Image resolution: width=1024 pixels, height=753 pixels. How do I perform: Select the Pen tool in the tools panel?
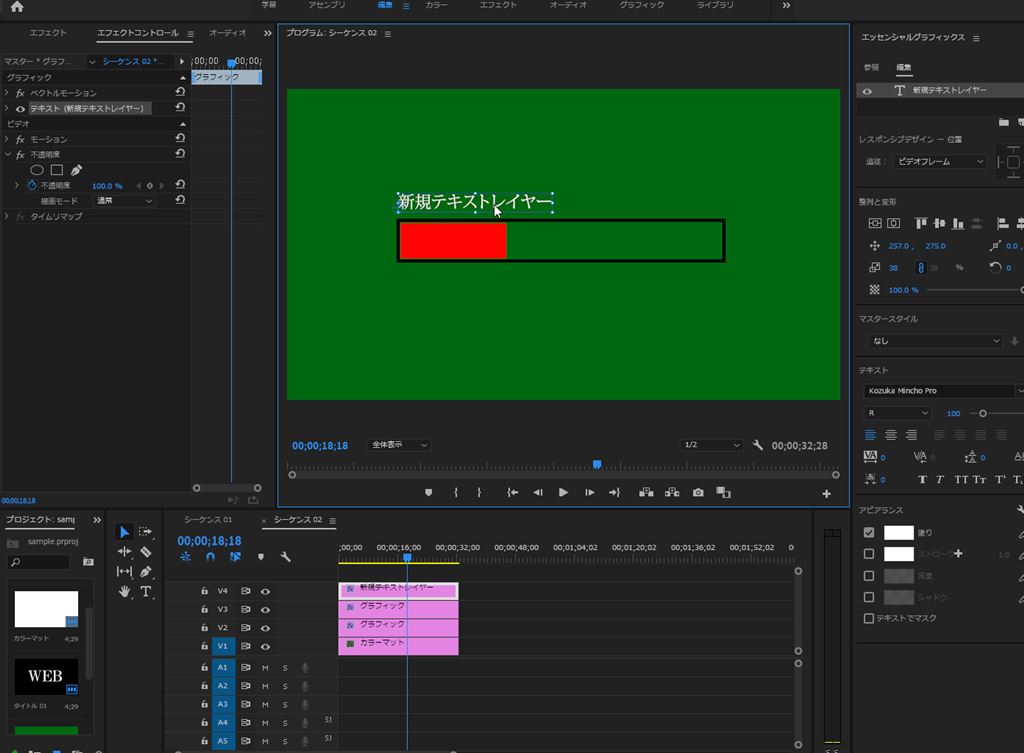[146, 571]
